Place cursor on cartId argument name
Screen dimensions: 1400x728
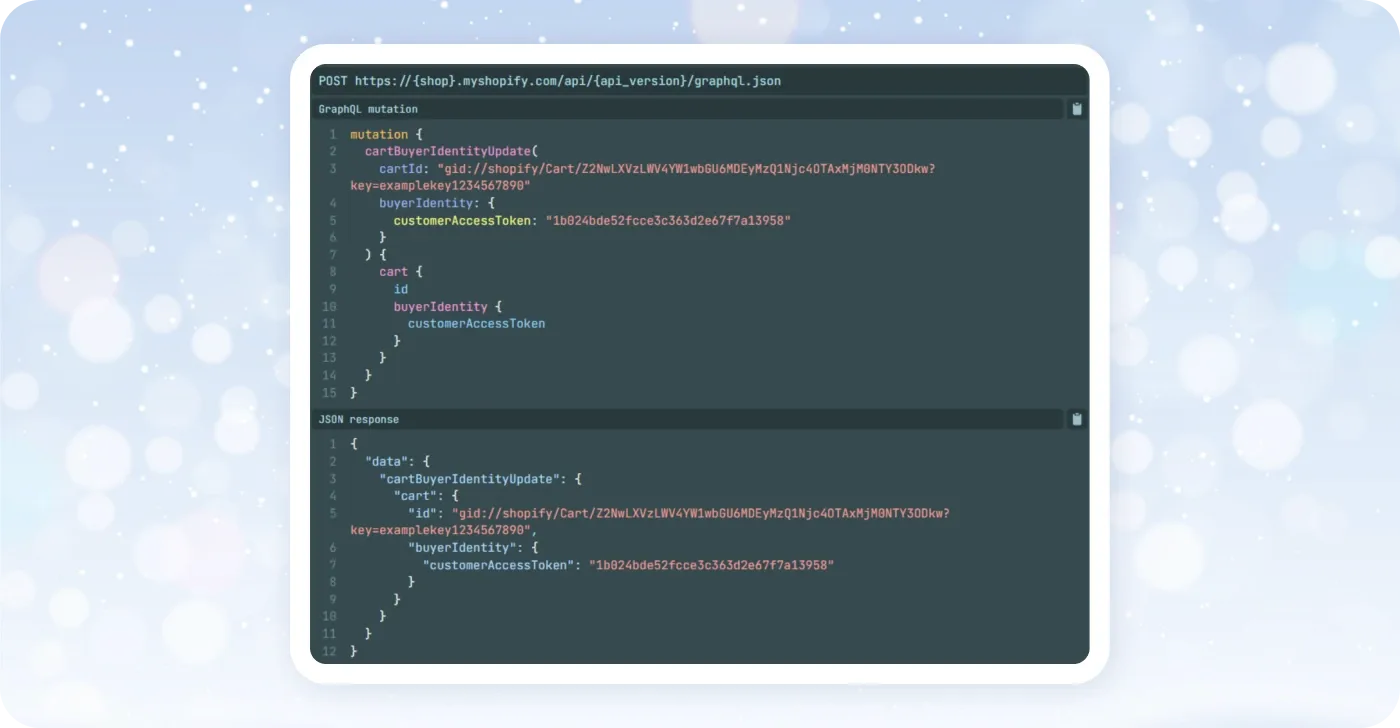[x=400, y=169]
